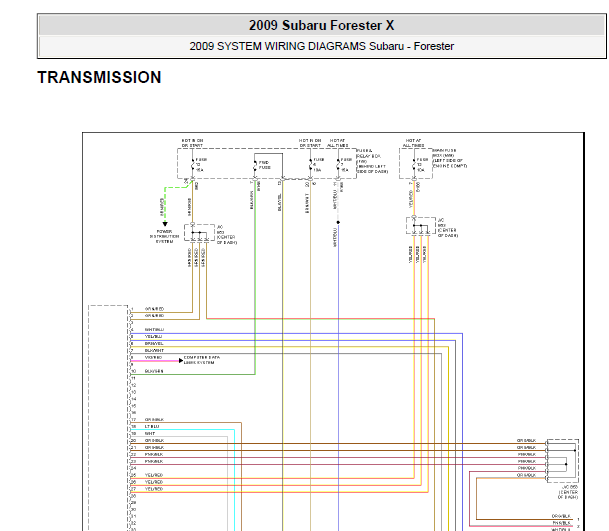Click the 'COMPUTER DATA LINES SYSTEM' label

point(202,360)
